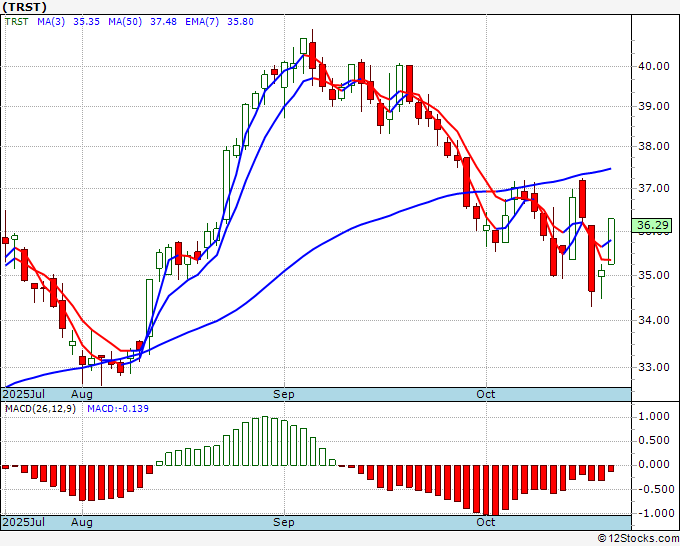Click the MACD:-0.139 value readout
Image resolution: width=680 pixels, height=546 pixels.
118,409
